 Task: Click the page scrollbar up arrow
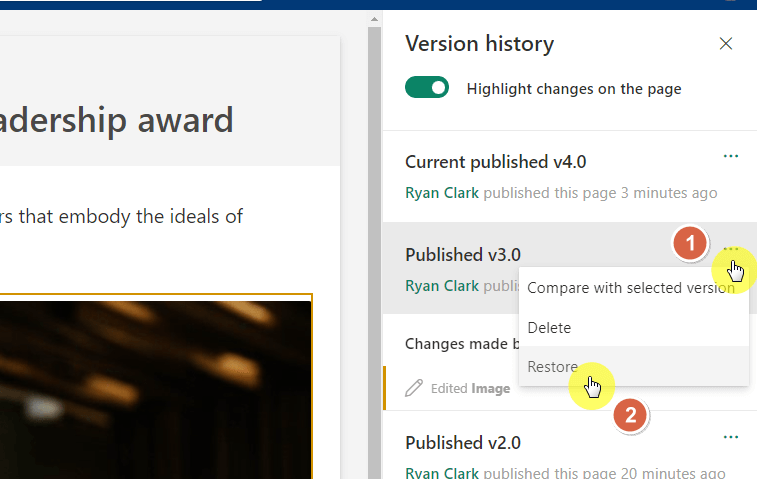tap(374, 19)
